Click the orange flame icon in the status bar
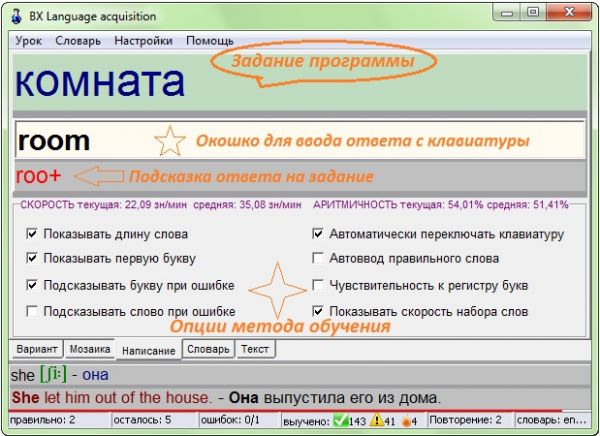Screen dimensions: 600x436 406,421
